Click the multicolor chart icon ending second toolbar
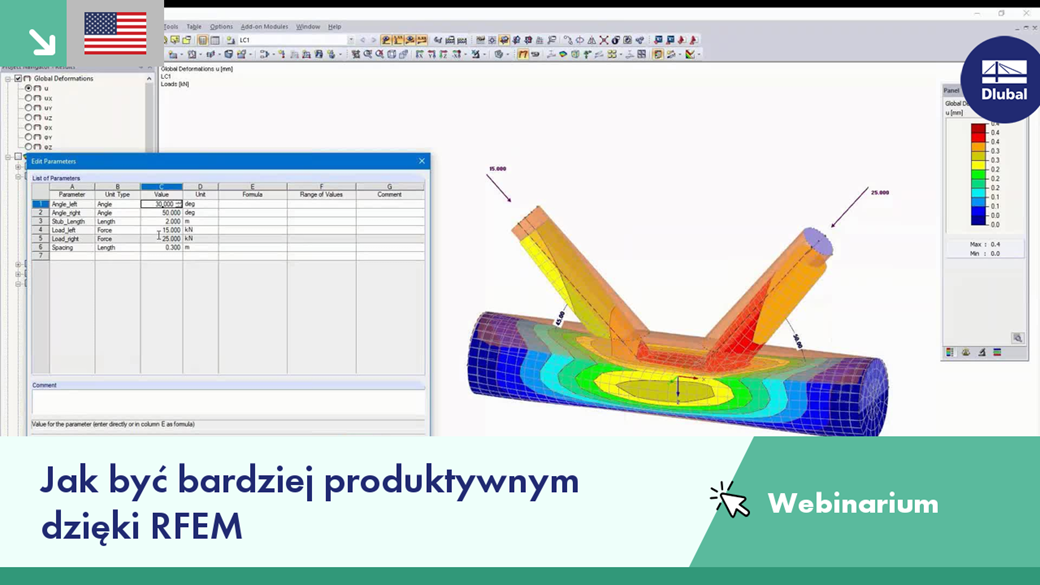The image size is (1040, 585). (x=689, y=54)
